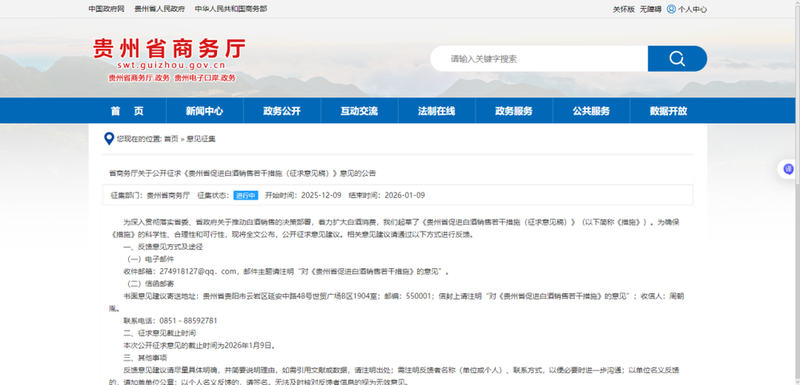The height and width of the screenshot is (385, 800).
Task: Click the 三、其他事项 heading
Action: coord(145,358)
